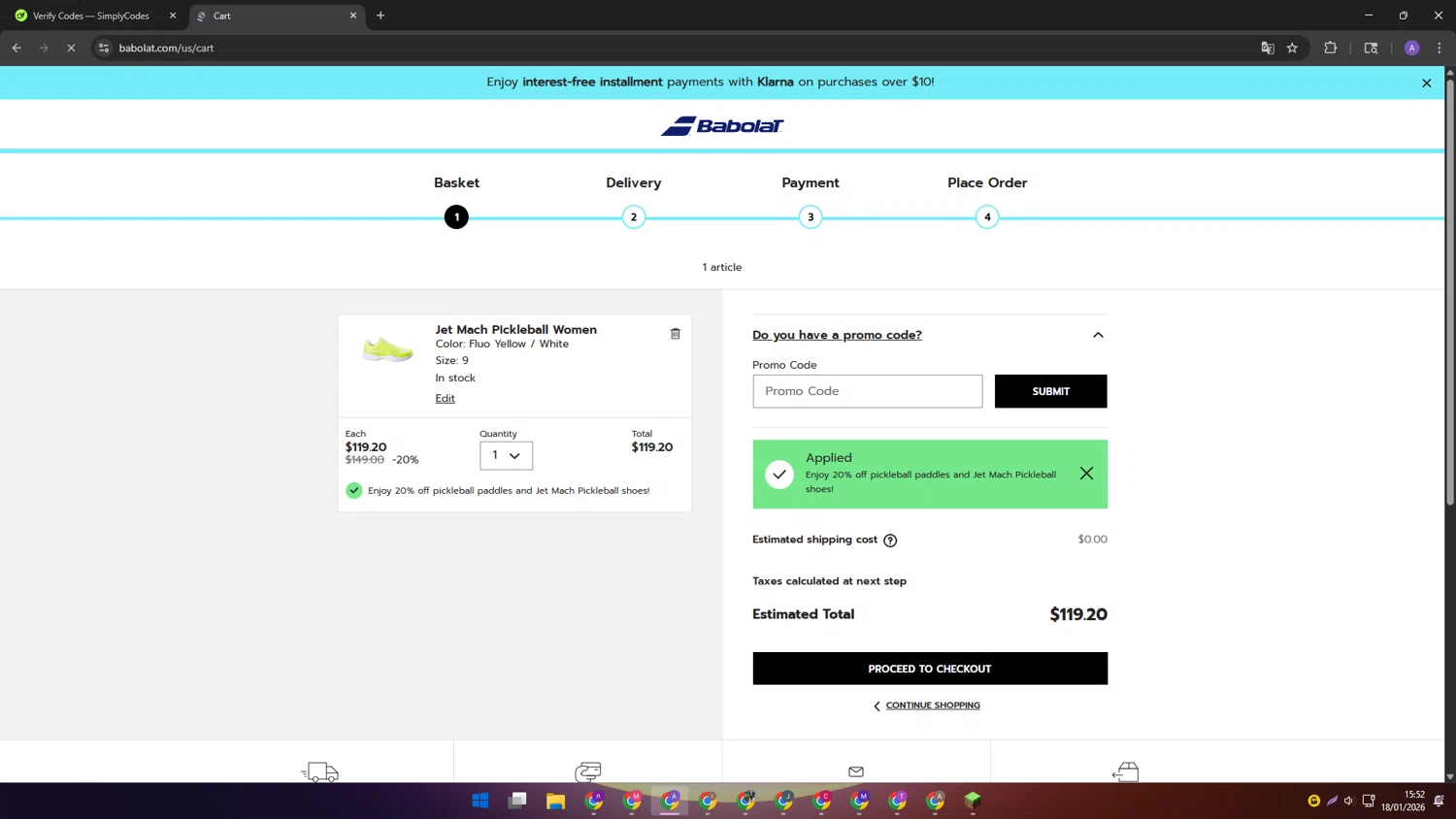Open Task View on the taskbar

point(517,801)
